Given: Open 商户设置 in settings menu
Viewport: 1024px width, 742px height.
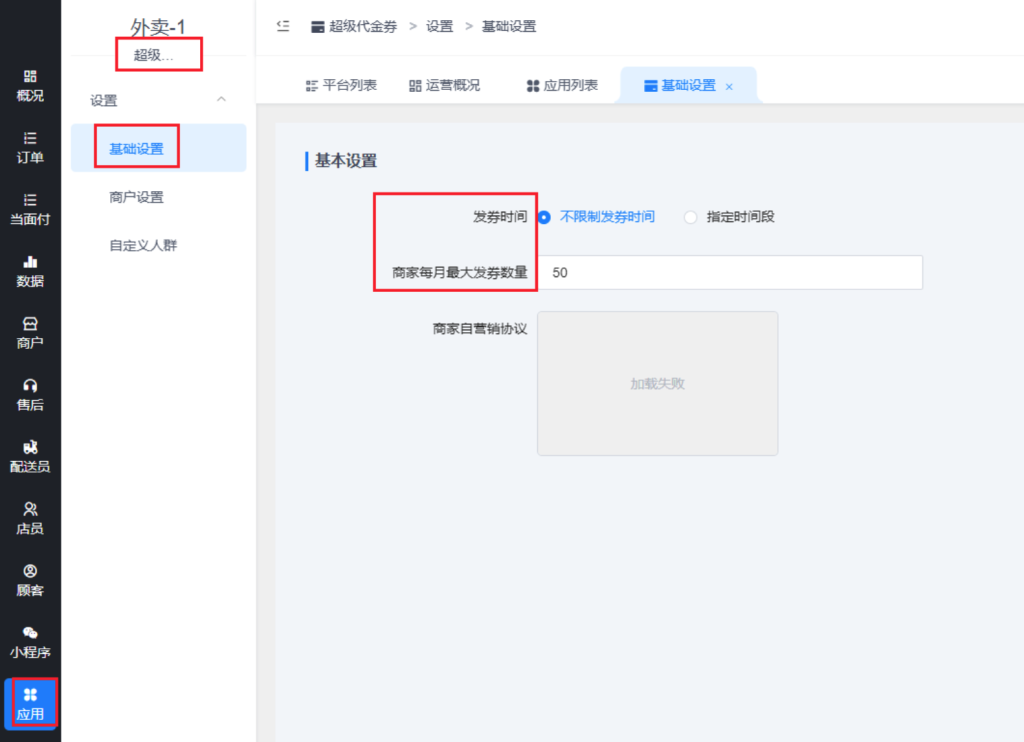Looking at the screenshot, I should point(136,197).
